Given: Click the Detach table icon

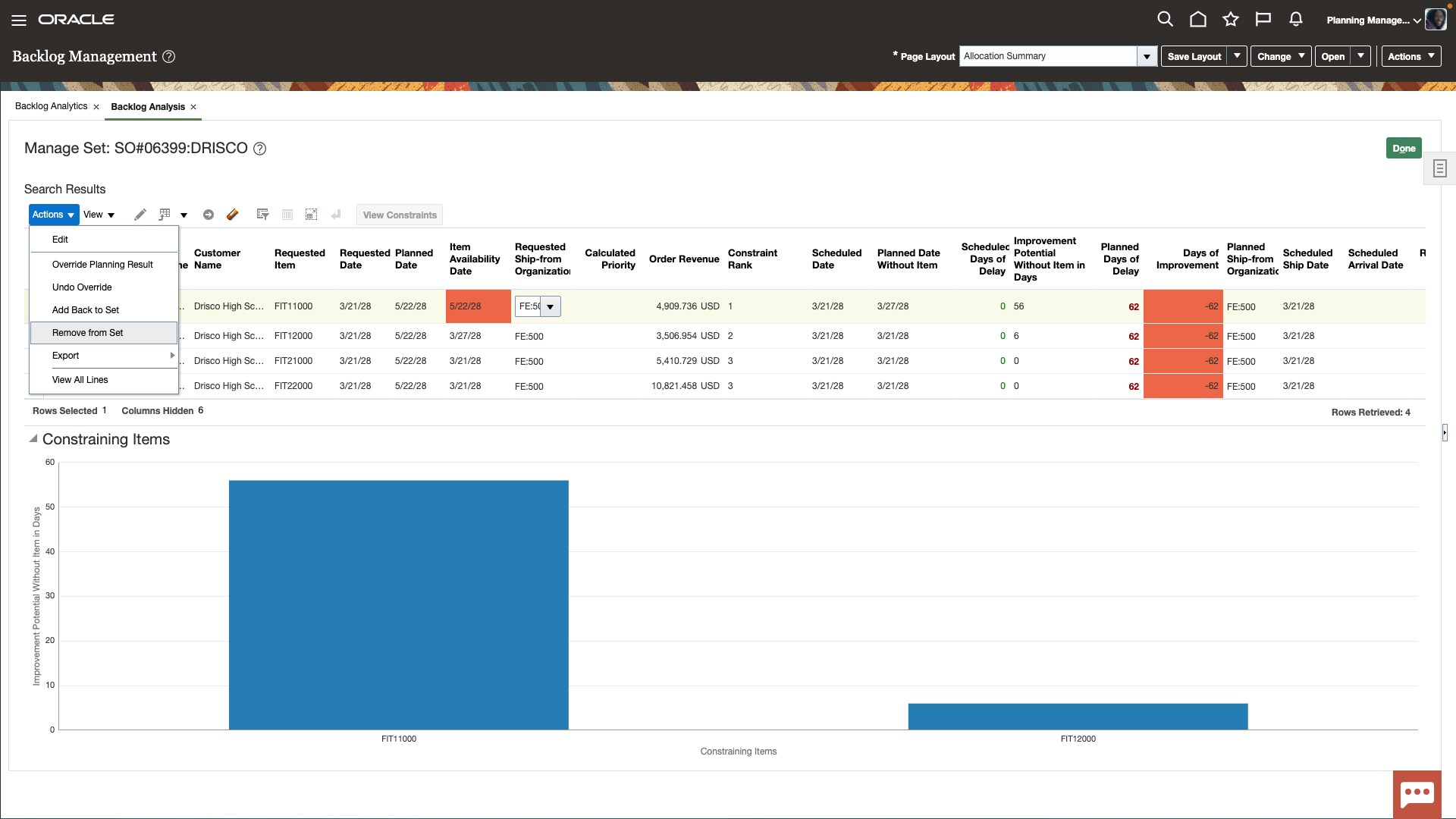Looking at the screenshot, I should pyautogui.click(x=311, y=215).
